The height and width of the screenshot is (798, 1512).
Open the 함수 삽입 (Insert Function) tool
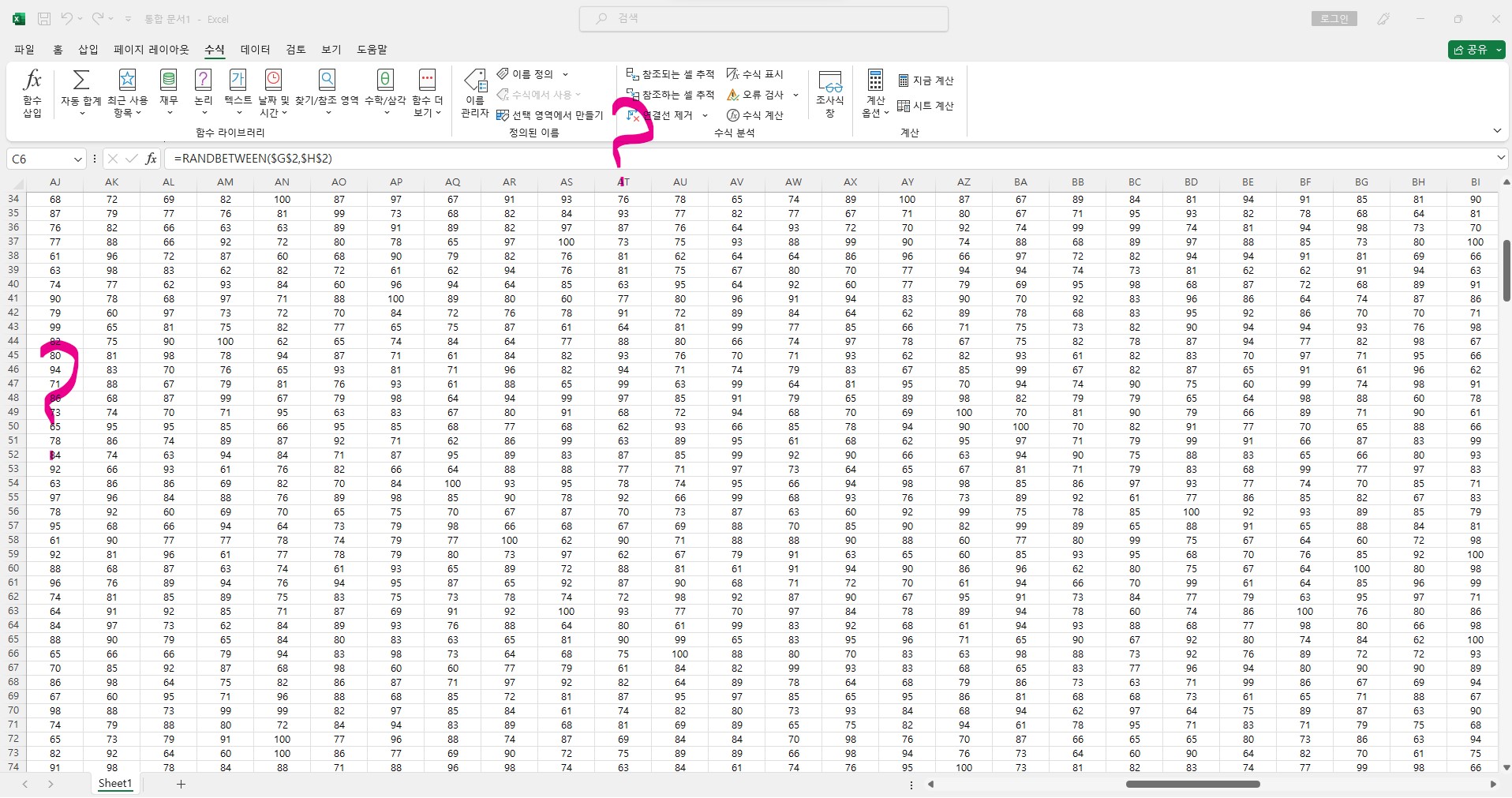(32, 93)
